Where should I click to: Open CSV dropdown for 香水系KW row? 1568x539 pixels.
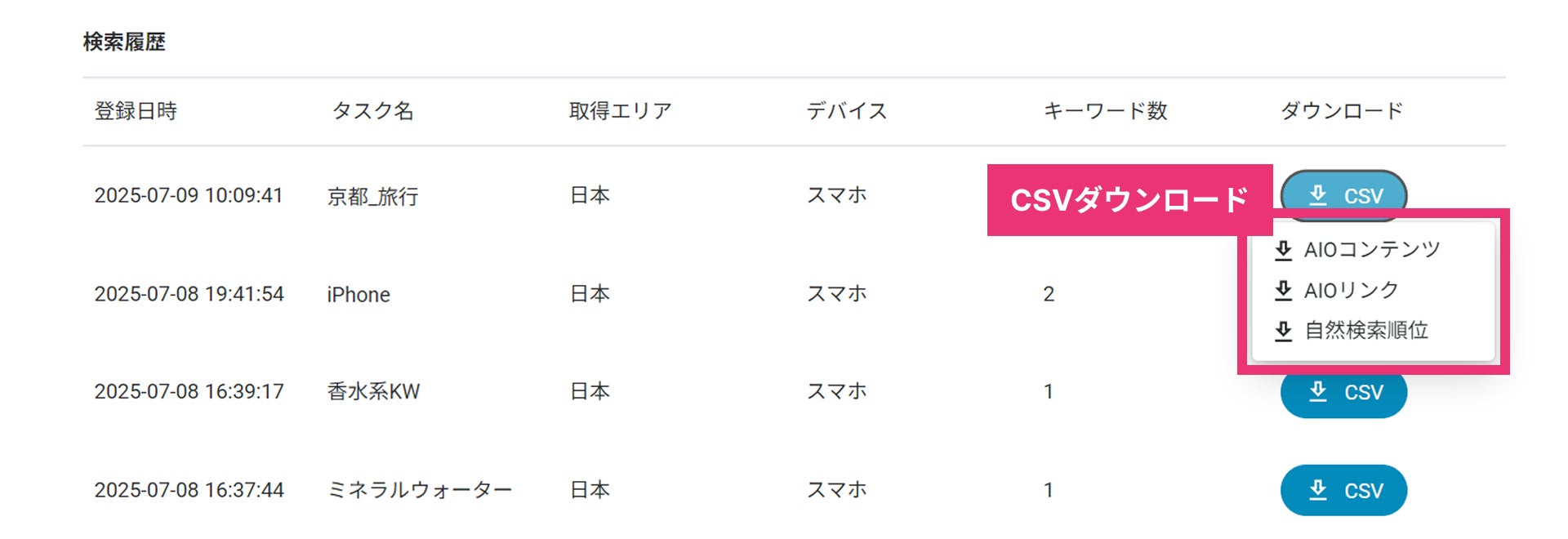click(1343, 394)
